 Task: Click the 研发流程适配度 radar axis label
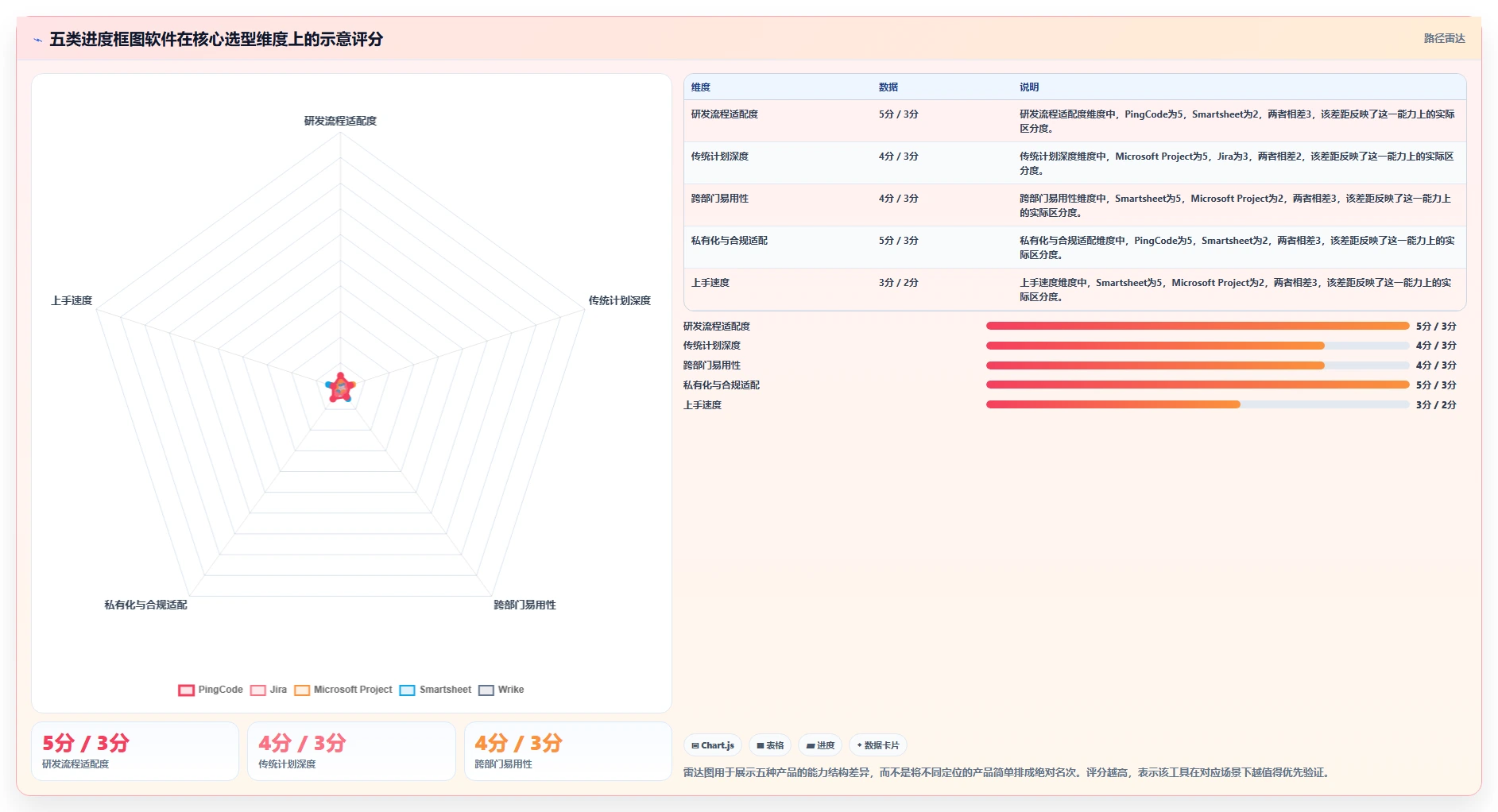tap(340, 121)
